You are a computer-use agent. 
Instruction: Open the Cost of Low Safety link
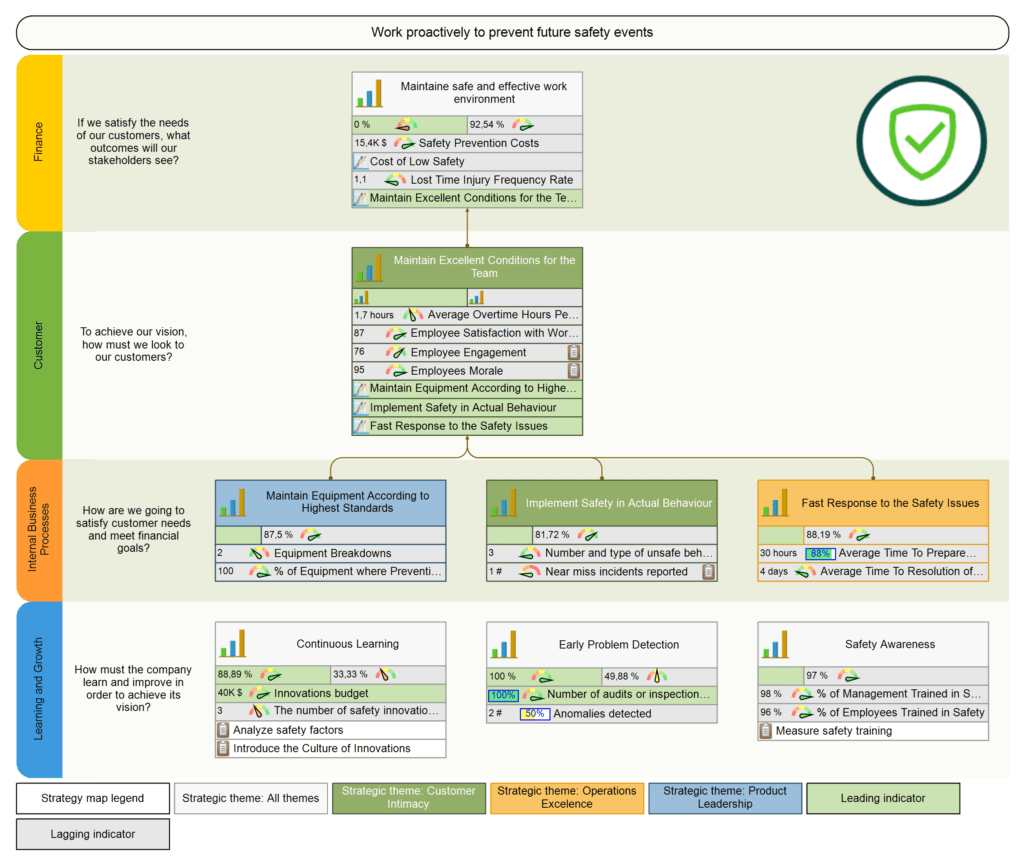pos(417,162)
